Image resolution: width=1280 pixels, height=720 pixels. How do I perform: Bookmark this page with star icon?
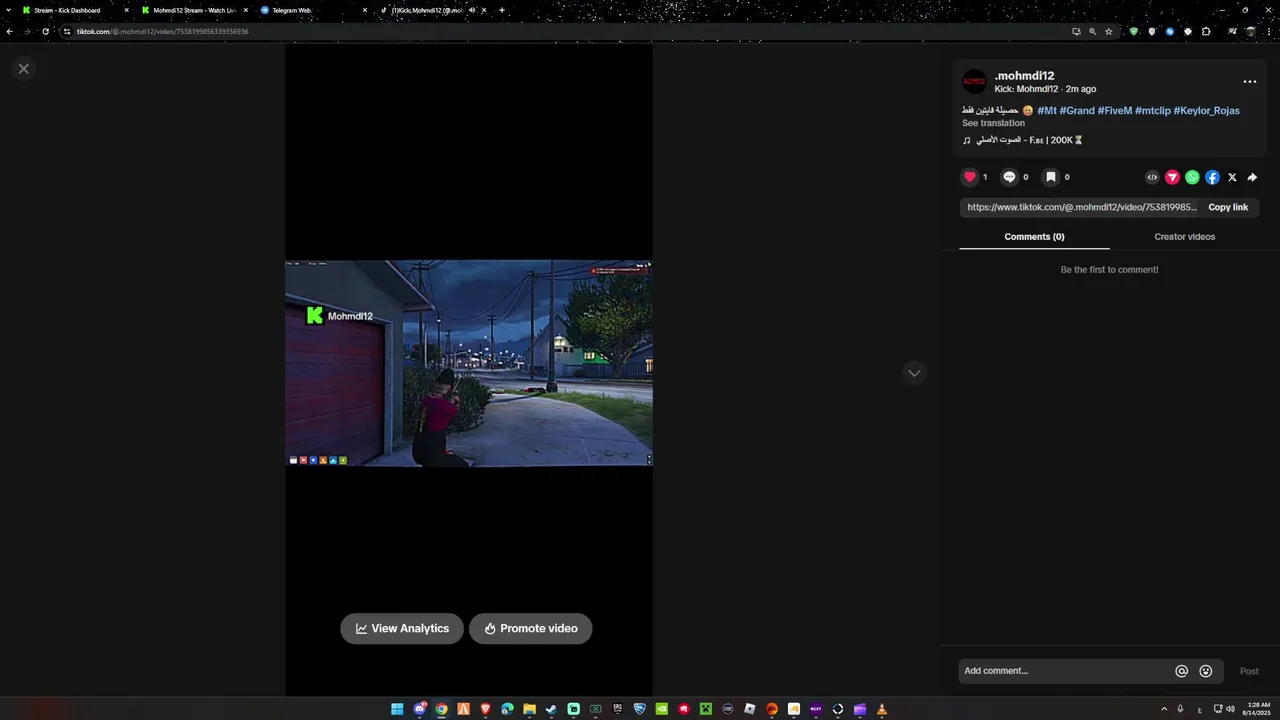pyautogui.click(x=1108, y=31)
